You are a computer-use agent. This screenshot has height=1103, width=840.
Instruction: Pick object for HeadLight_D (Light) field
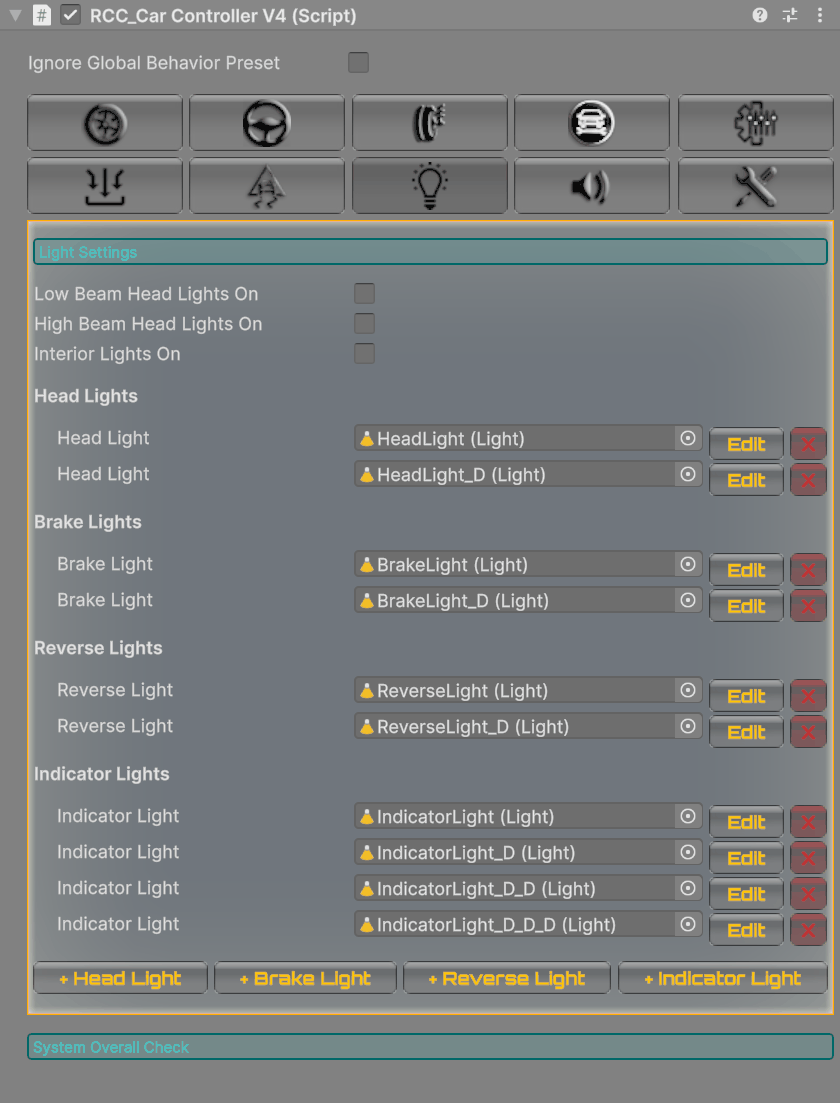click(688, 474)
